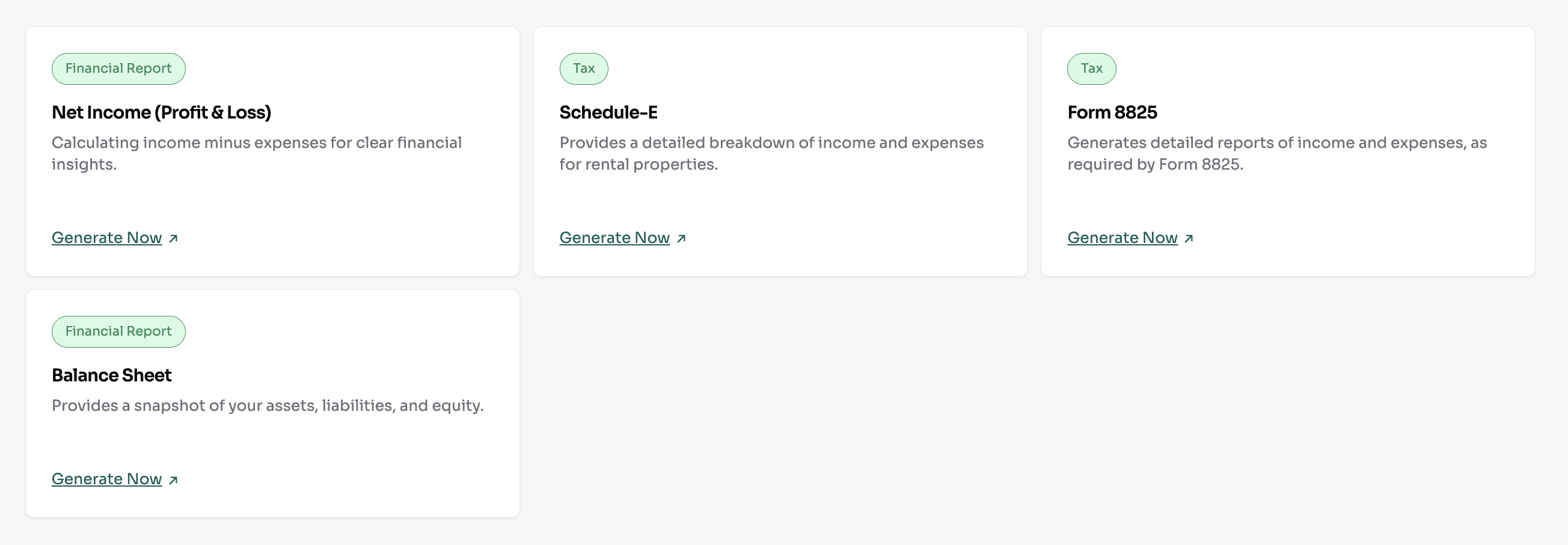Open Generate Now for Form 8825
Screen dimensions: 1568x545
(1122, 238)
